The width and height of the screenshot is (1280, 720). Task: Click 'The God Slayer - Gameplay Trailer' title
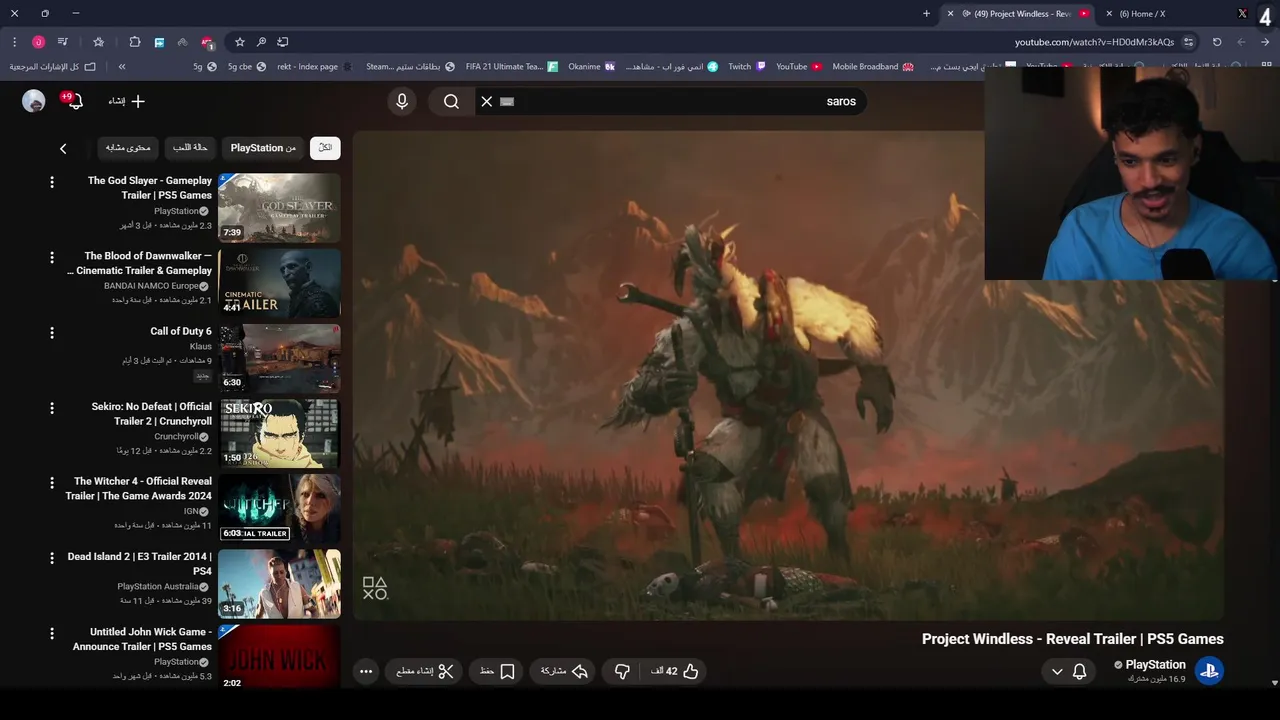point(150,188)
